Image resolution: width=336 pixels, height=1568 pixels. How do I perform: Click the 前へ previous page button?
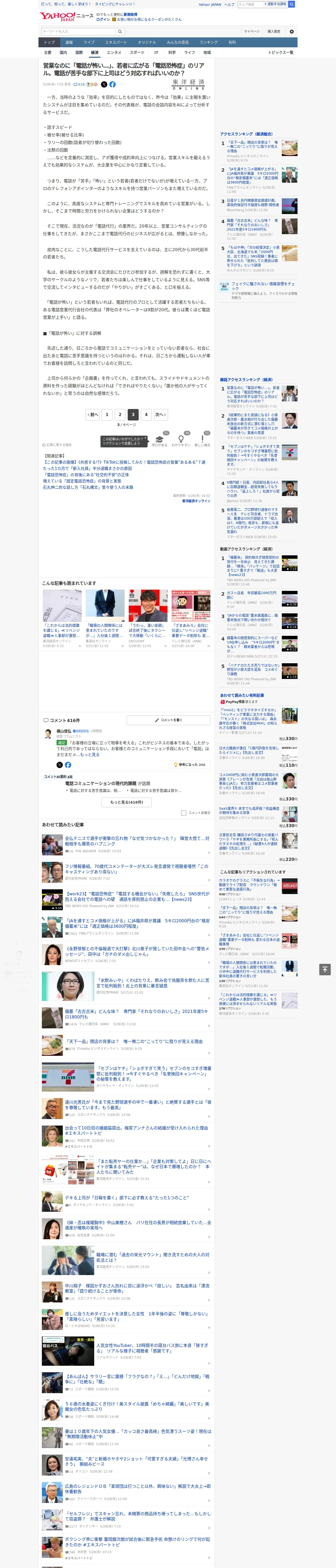click(93, 414)
